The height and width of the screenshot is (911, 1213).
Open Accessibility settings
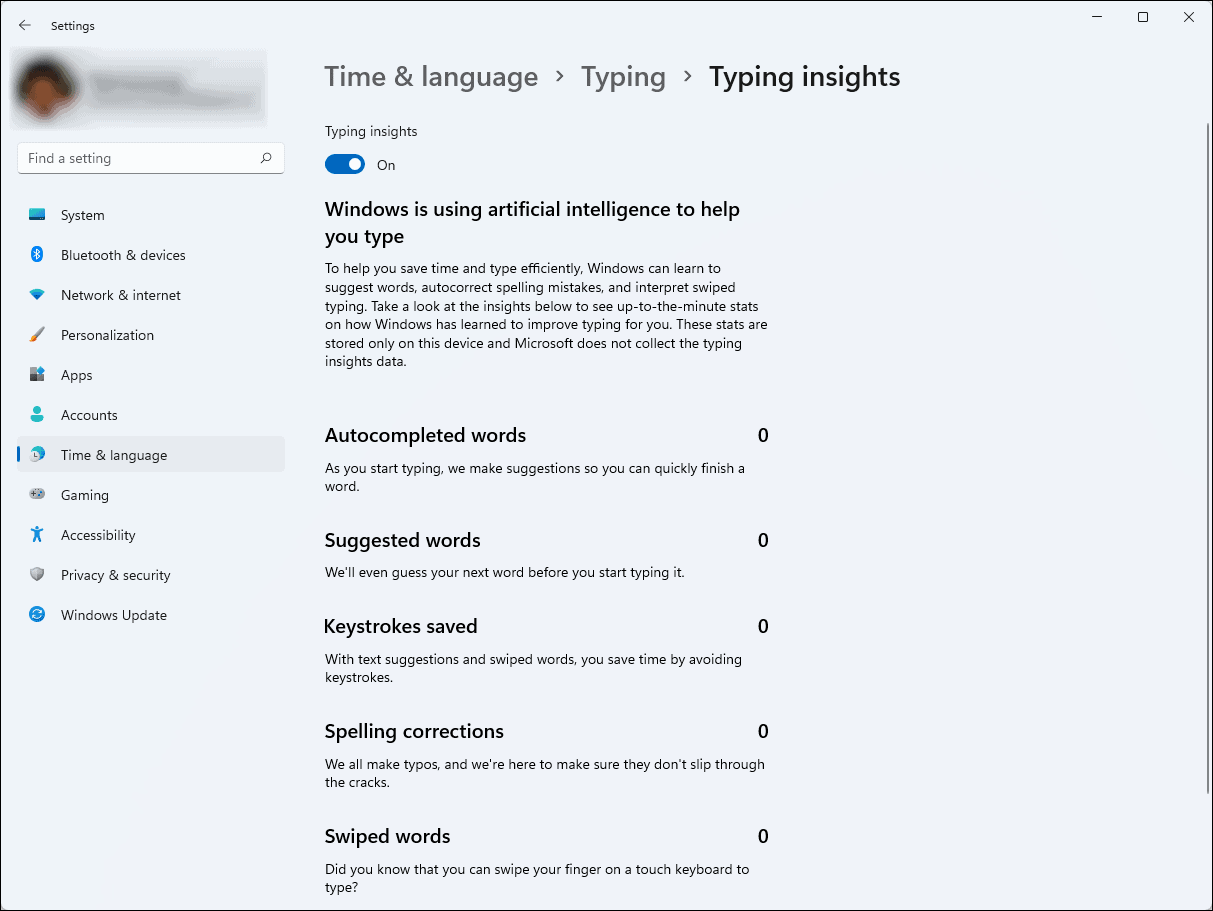pos(36,534)
